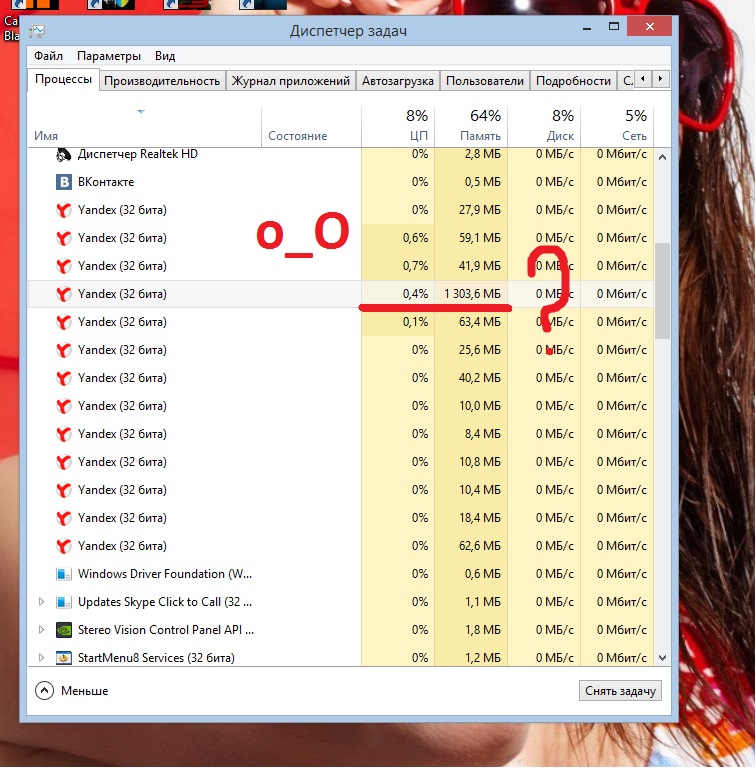The height and width of the screenshot is (770, 756).
Task: Switch to the Пользователи tab
Action: point(485,81)
